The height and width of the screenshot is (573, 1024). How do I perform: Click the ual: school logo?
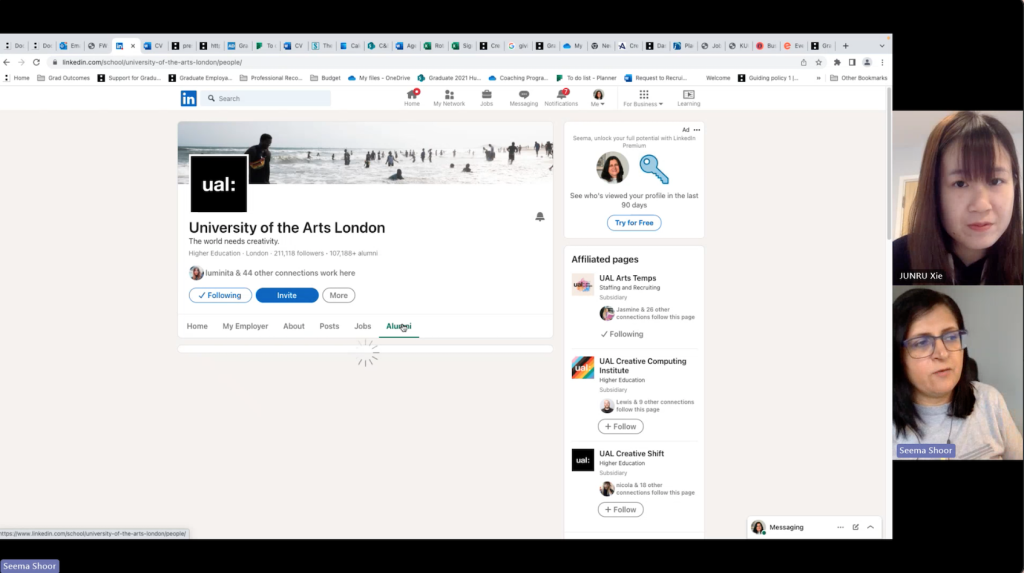[x=219, y=184]
